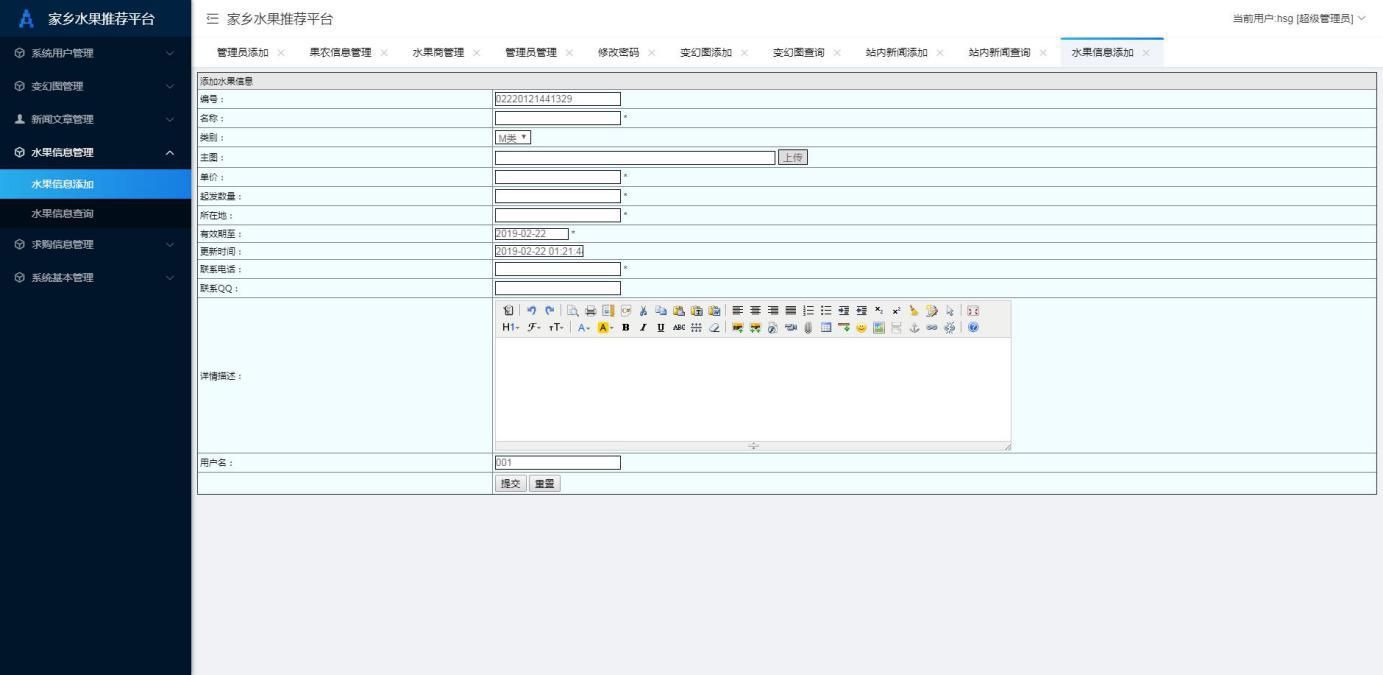This screenshot has height=675, width=1383.
Task: Align text right in the editor
Action: click(773, 310)
